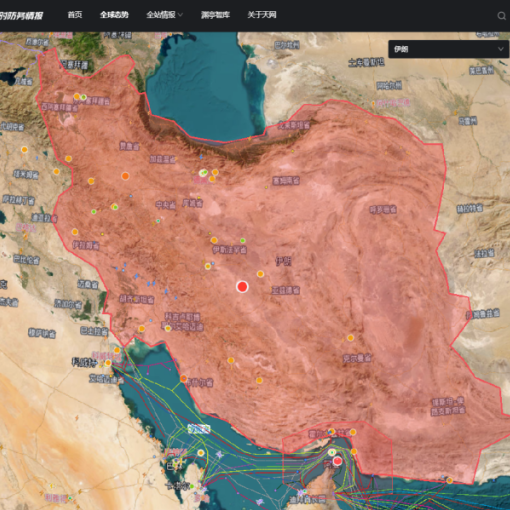510x510 pixels.
Task: Click orange marker beside northwest green marker
Action: click(x=77, y=97)
